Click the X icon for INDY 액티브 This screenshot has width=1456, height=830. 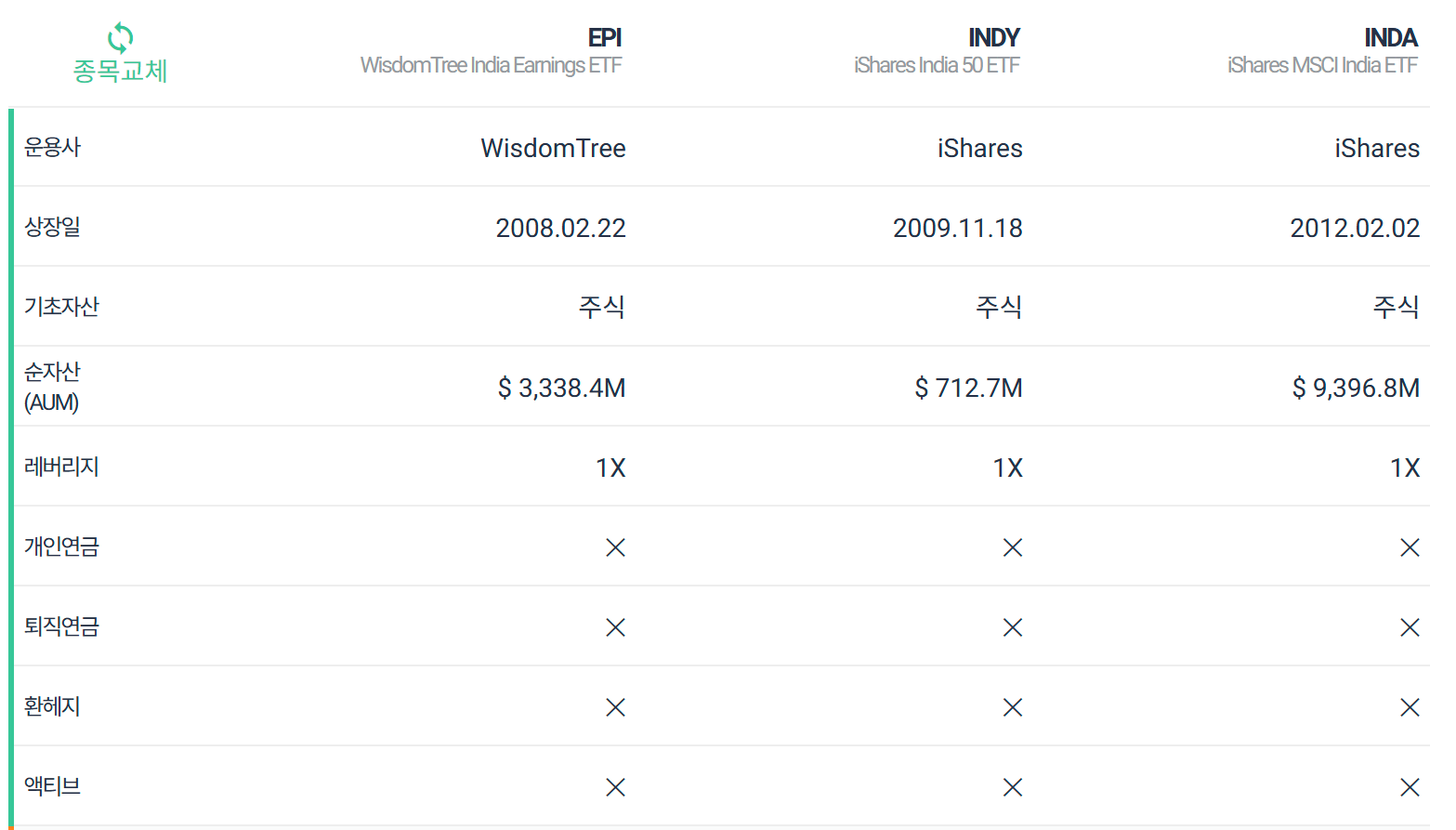point(1013,787)
